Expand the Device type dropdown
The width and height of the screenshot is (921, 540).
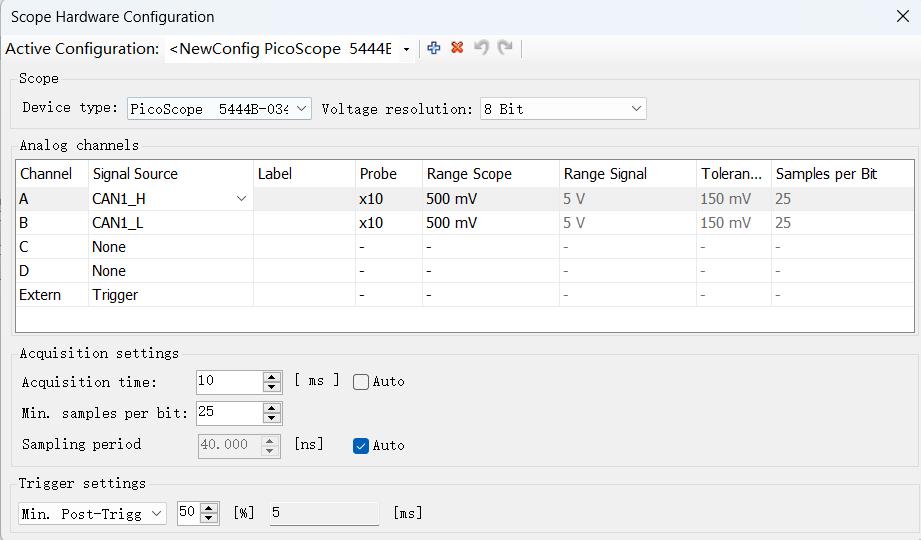click(301, 109)
